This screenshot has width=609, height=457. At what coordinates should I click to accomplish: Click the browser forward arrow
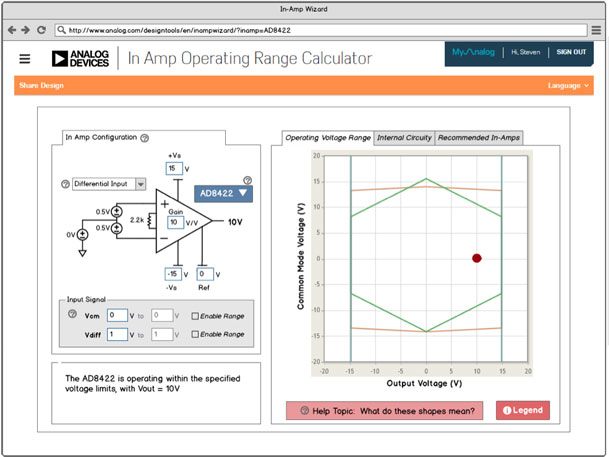[26, 30]
